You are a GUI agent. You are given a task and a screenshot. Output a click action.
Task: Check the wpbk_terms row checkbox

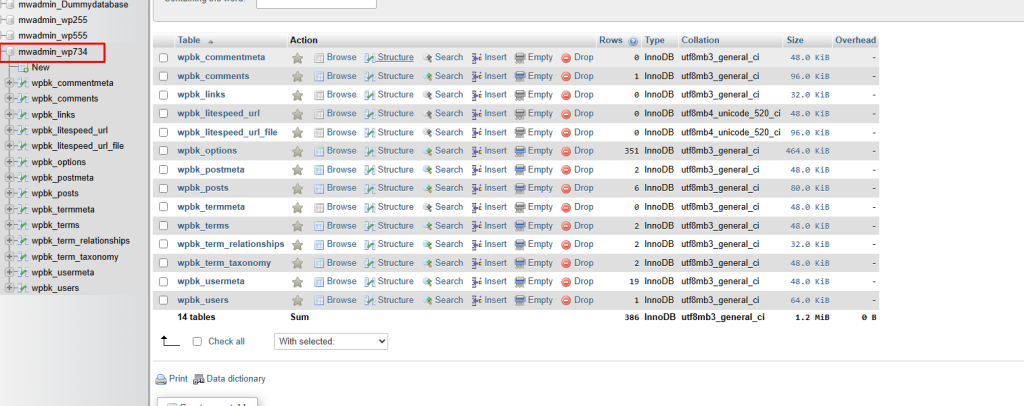(163, 226)
